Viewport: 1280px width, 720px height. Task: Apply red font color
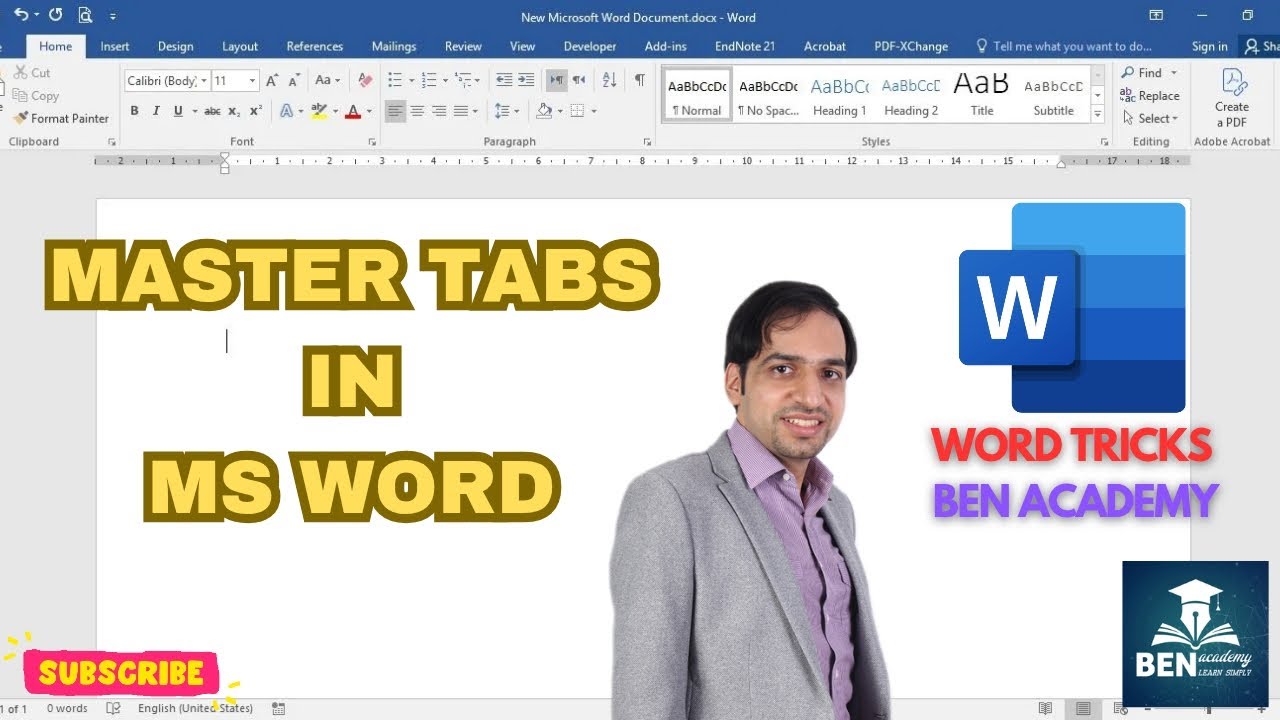coord(352,111)
